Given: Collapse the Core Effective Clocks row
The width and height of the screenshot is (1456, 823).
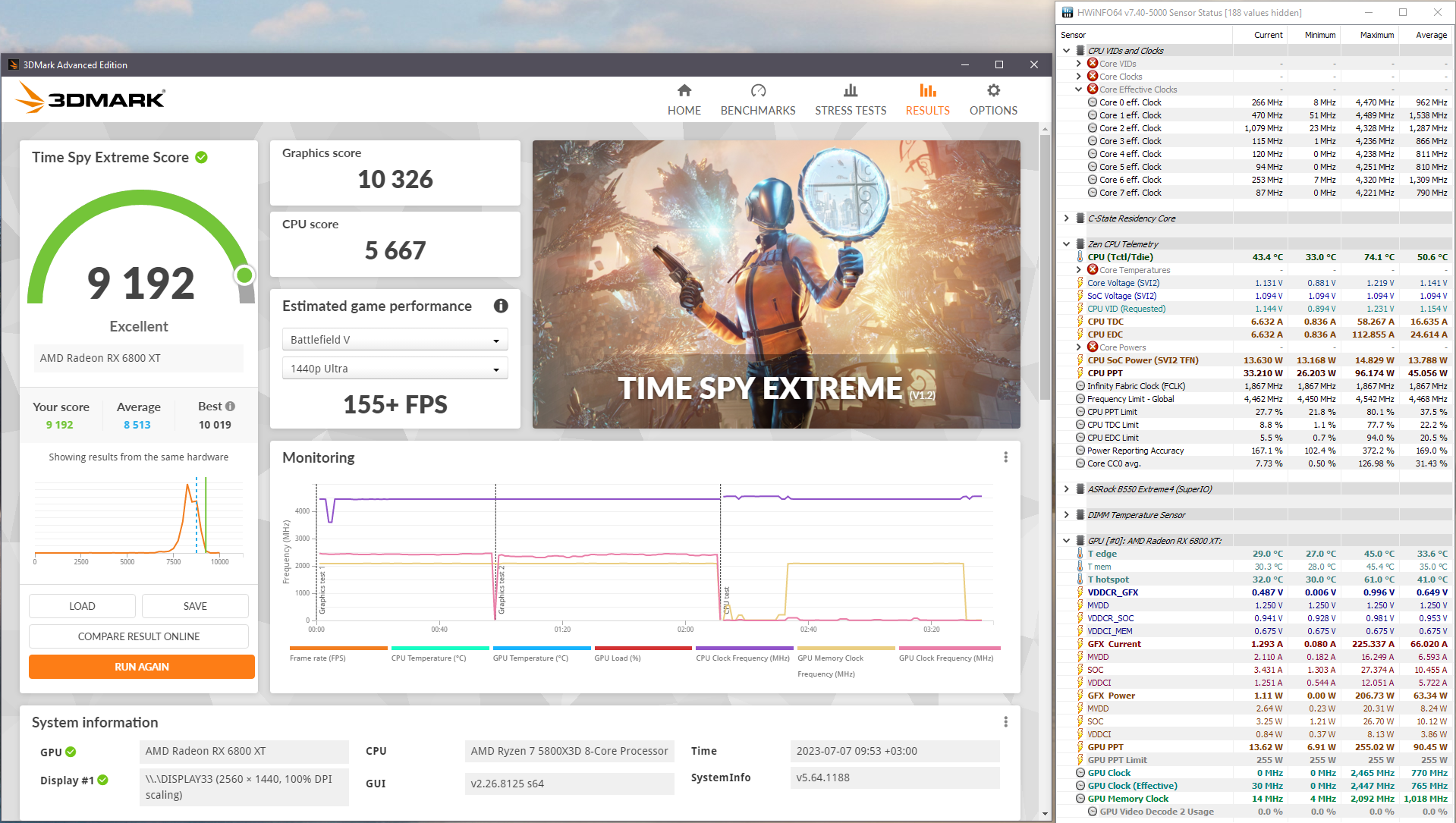Looking at the screenshot, I should 1079,90.
